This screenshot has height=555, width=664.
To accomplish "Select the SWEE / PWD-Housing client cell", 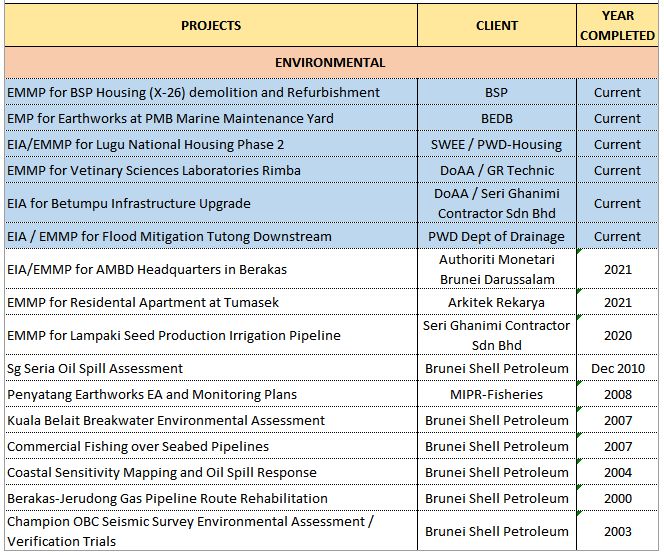I will pos(496,144).
